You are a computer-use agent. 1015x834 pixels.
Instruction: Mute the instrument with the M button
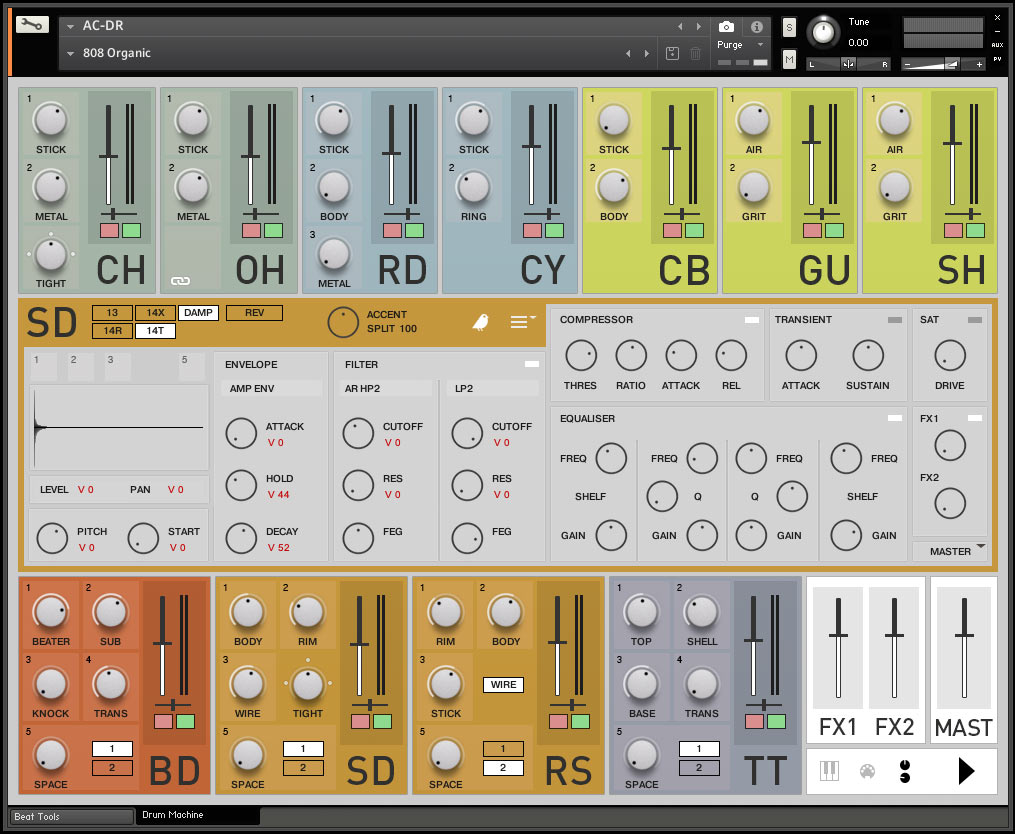click(790, 59)
